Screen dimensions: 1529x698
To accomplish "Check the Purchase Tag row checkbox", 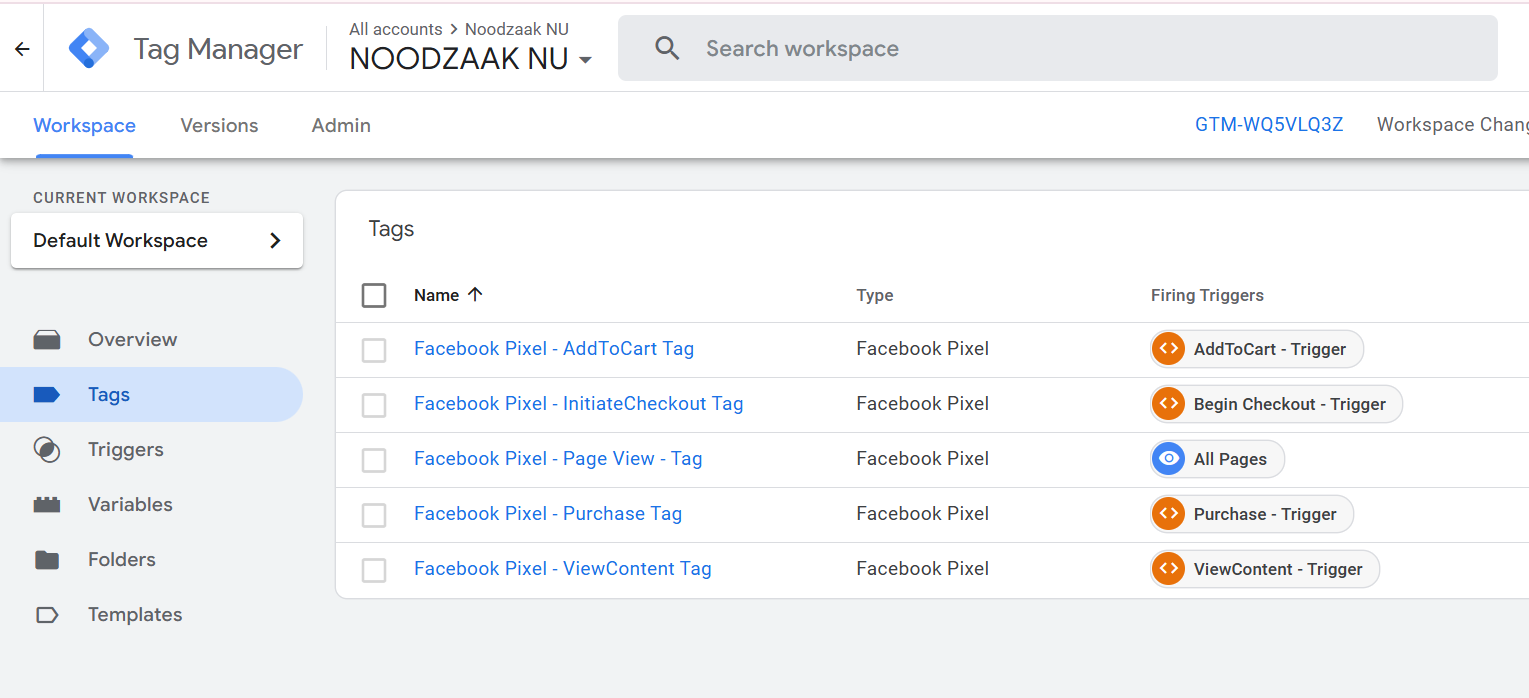I will (374, 515).
